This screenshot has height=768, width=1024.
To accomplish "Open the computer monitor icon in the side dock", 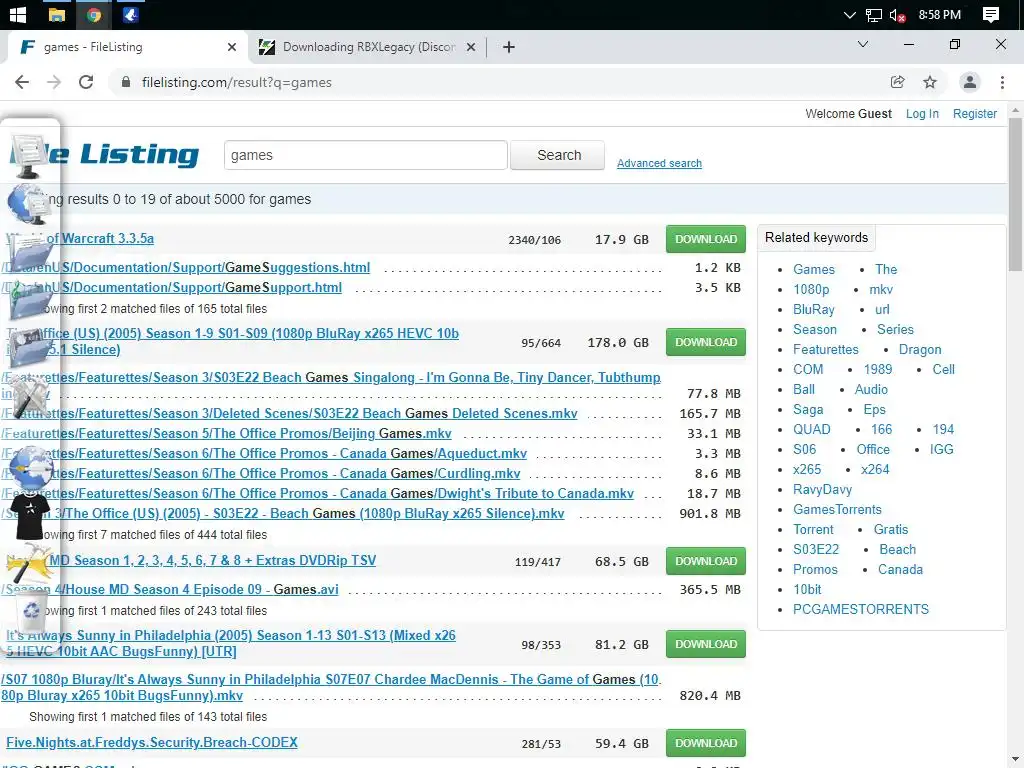I will tap(29, 154).
